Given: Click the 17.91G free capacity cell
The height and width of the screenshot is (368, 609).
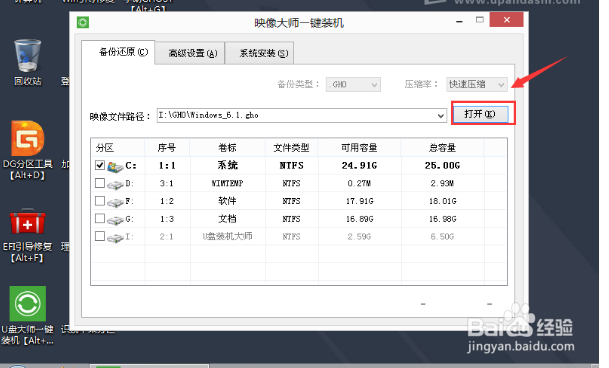Looking at the screenshot, I should (360, 201).
